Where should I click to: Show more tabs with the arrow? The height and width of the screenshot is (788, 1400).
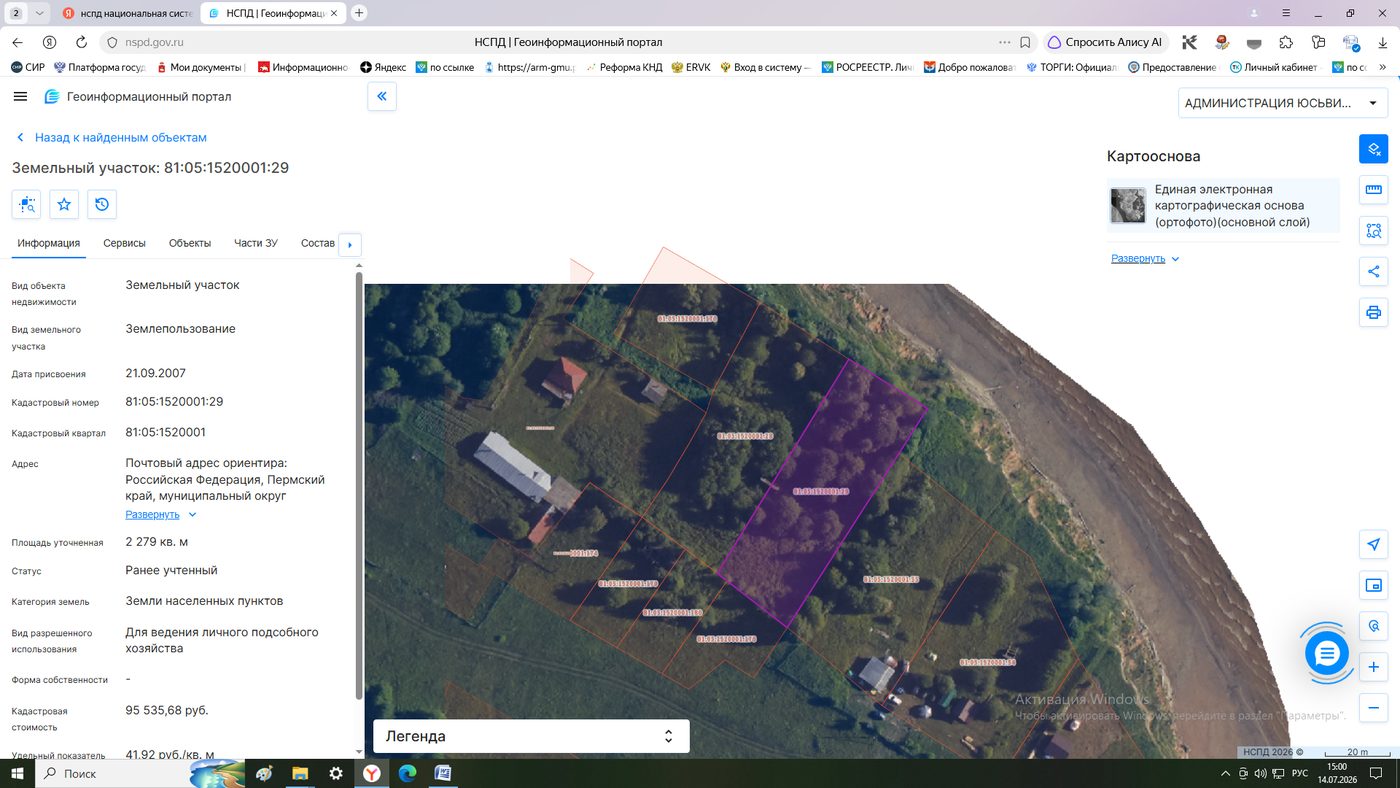pos(350,244)
